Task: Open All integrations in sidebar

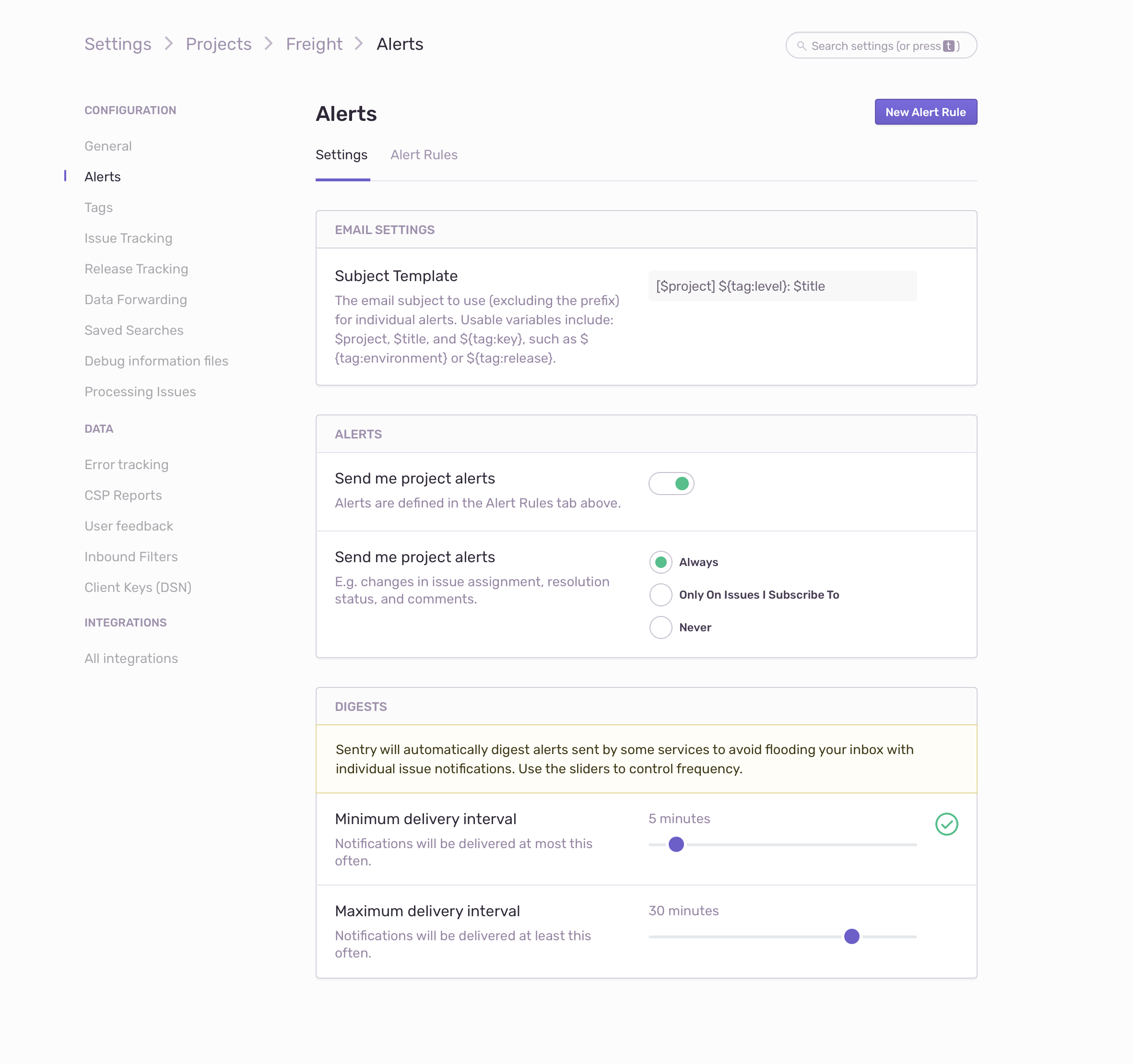Action: click(x=131, y=658)
